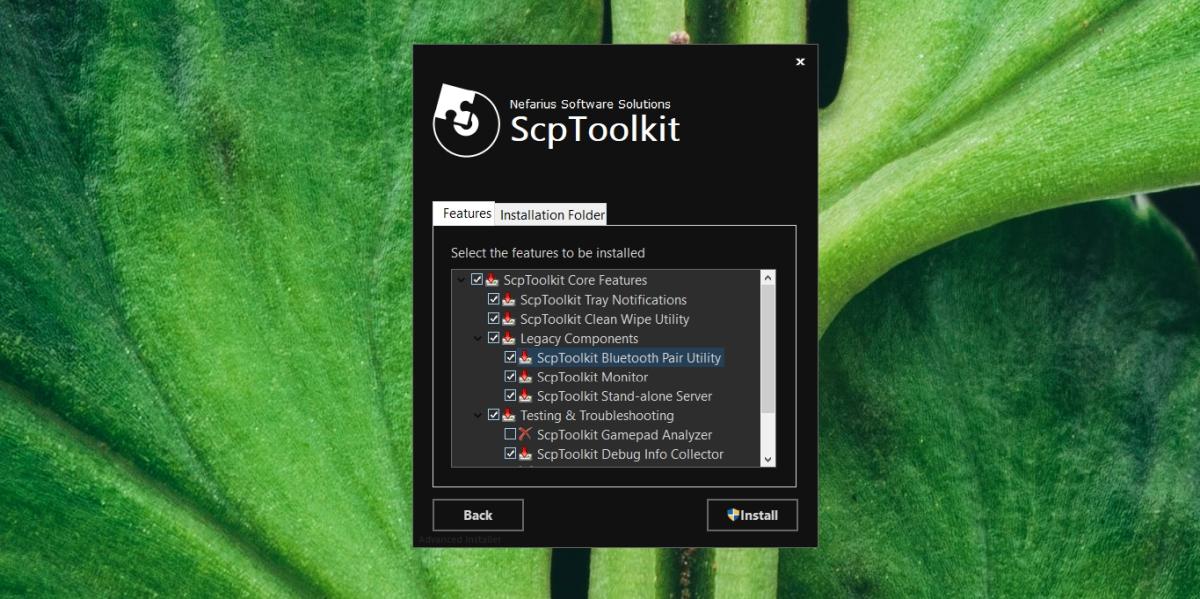Collapse the Legacy Components tree node
This screenshot has width=1200, height=599.
(477, 339)
